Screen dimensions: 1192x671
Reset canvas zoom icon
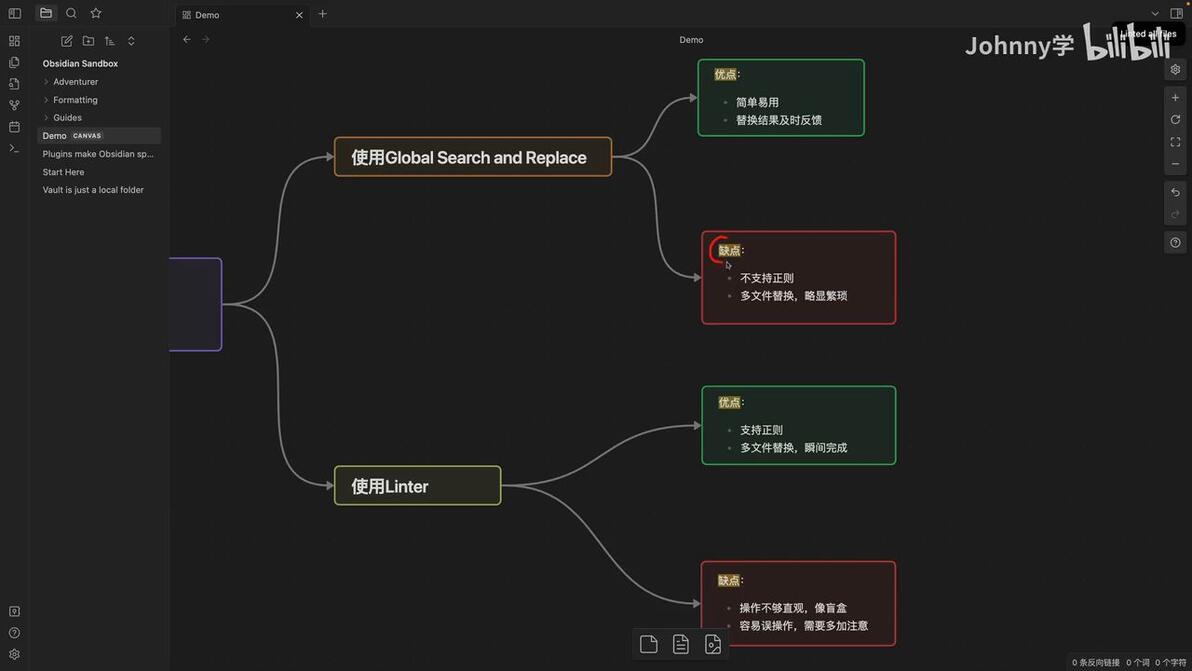coord(1175,119)
